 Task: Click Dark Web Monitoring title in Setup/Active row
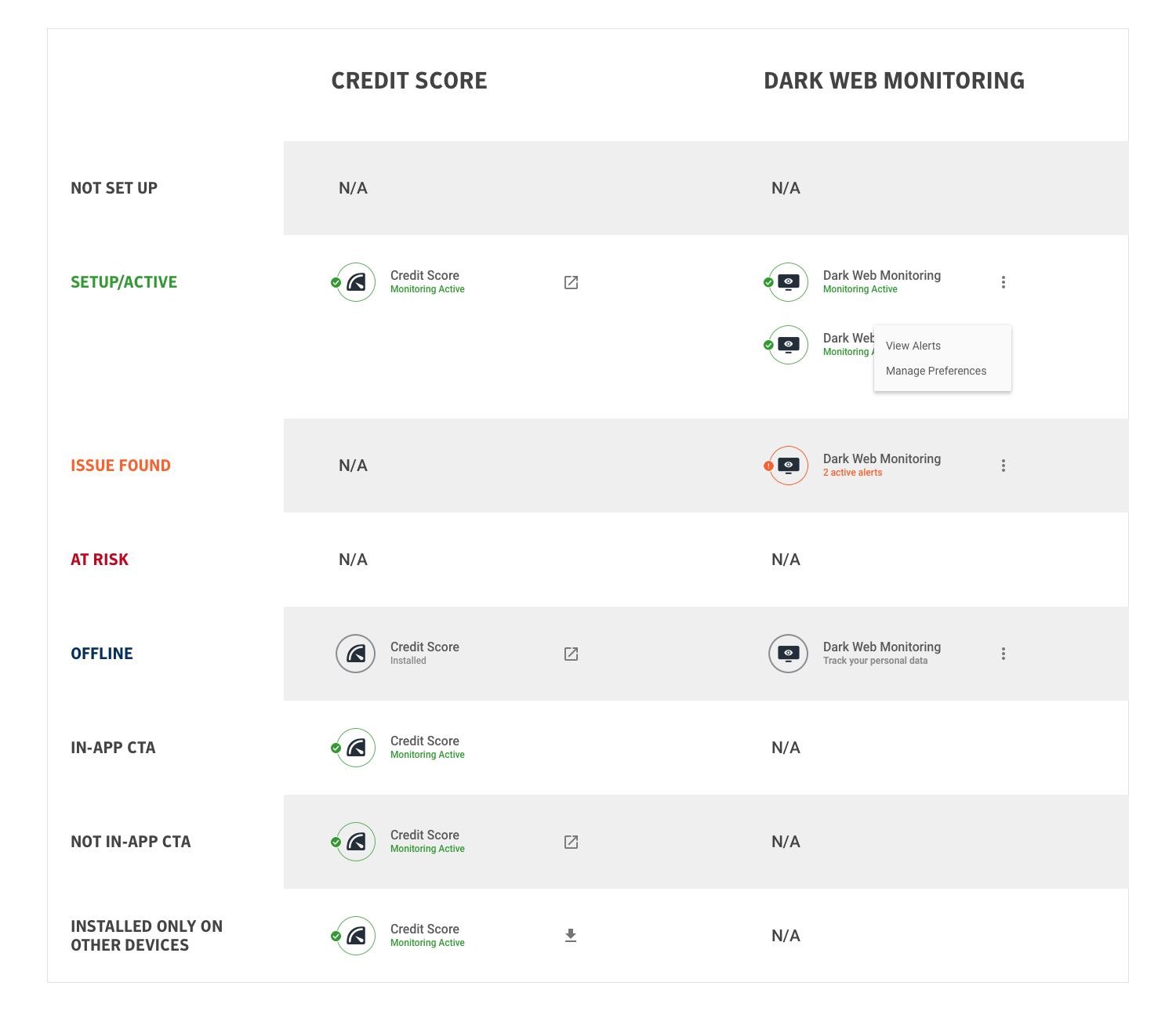[881, 275]
